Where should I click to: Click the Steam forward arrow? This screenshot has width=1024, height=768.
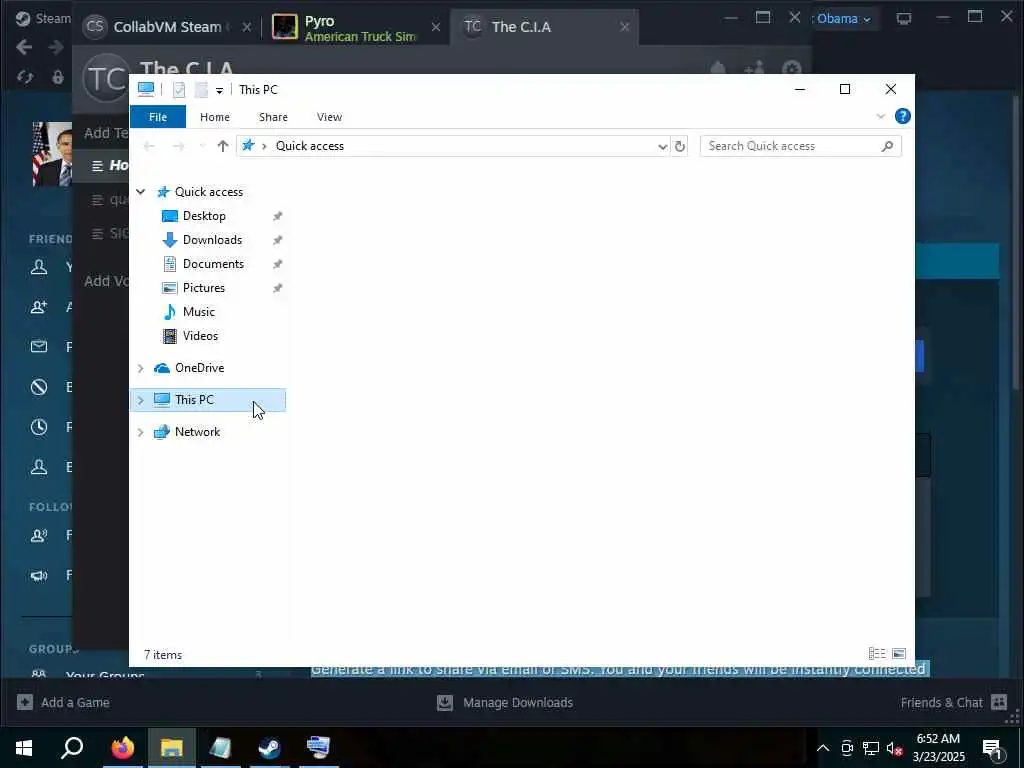(56, 47)
